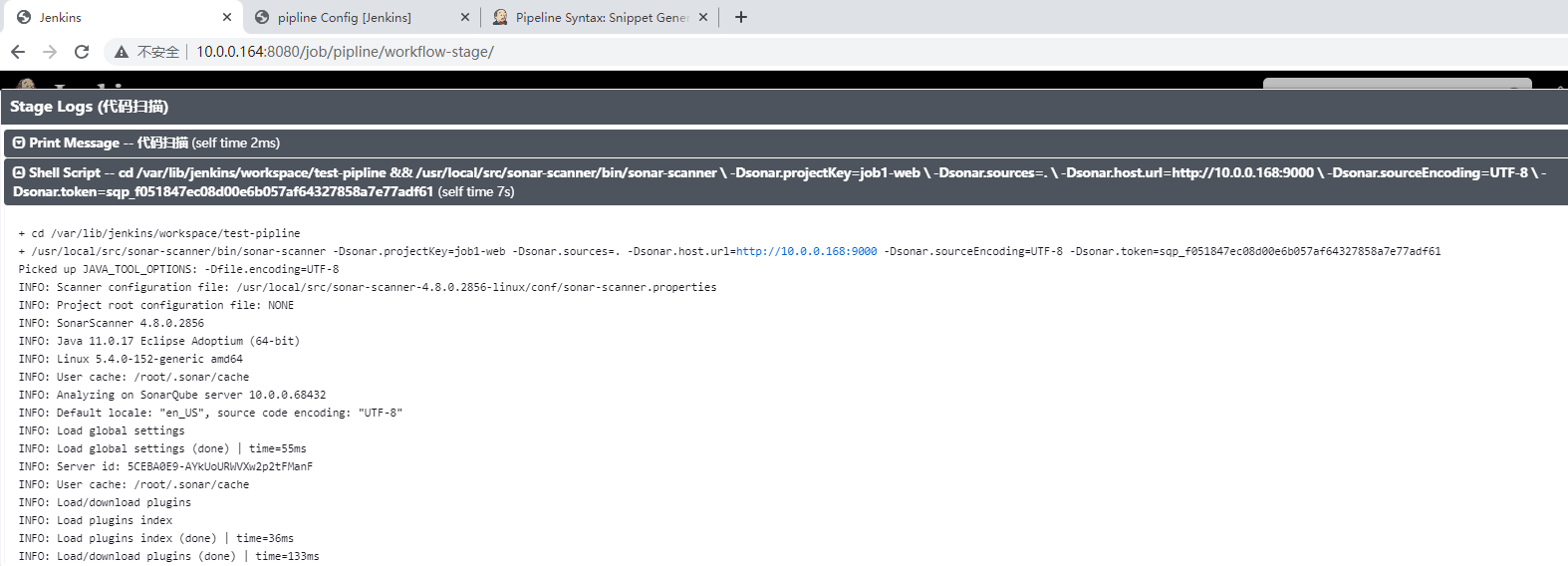
Task: Click the pipline Config tab favicon
Action: click(262, 17)
